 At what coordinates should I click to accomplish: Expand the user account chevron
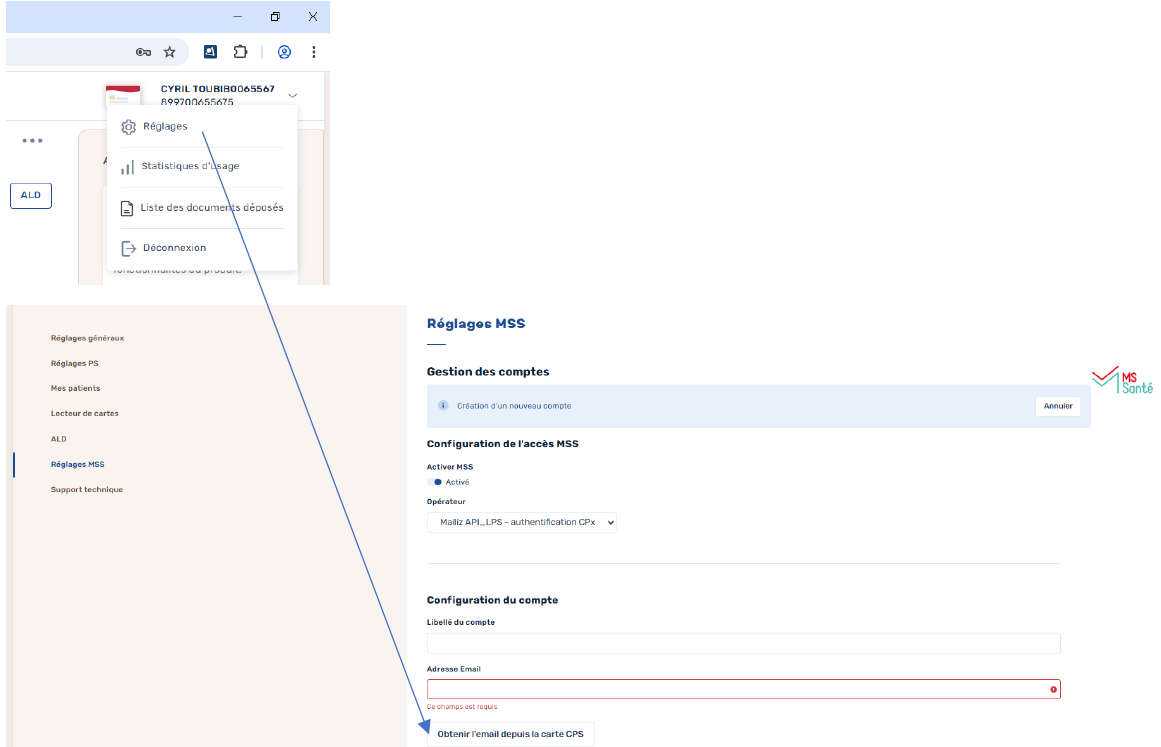pyautogui.click(x=292, y=96)
